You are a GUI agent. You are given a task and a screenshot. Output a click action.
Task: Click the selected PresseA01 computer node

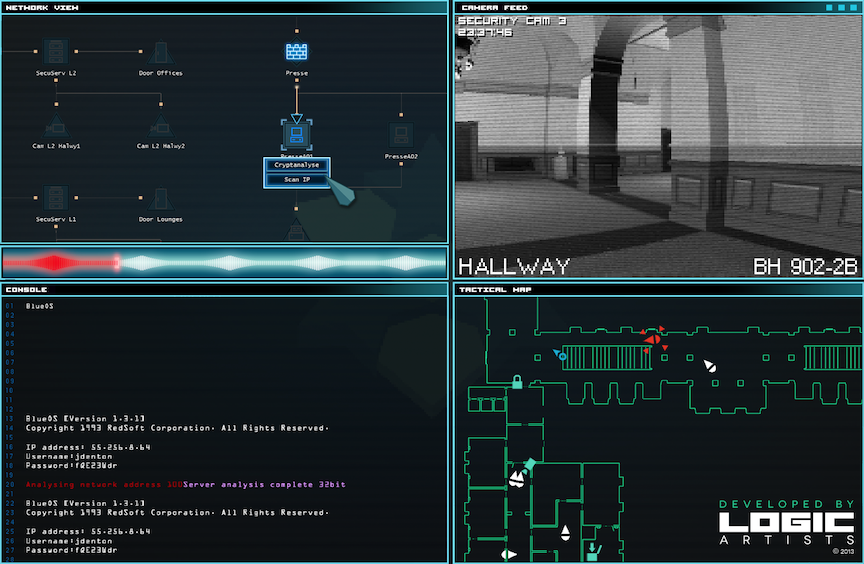pyautogui.click(x=296, y=133)
